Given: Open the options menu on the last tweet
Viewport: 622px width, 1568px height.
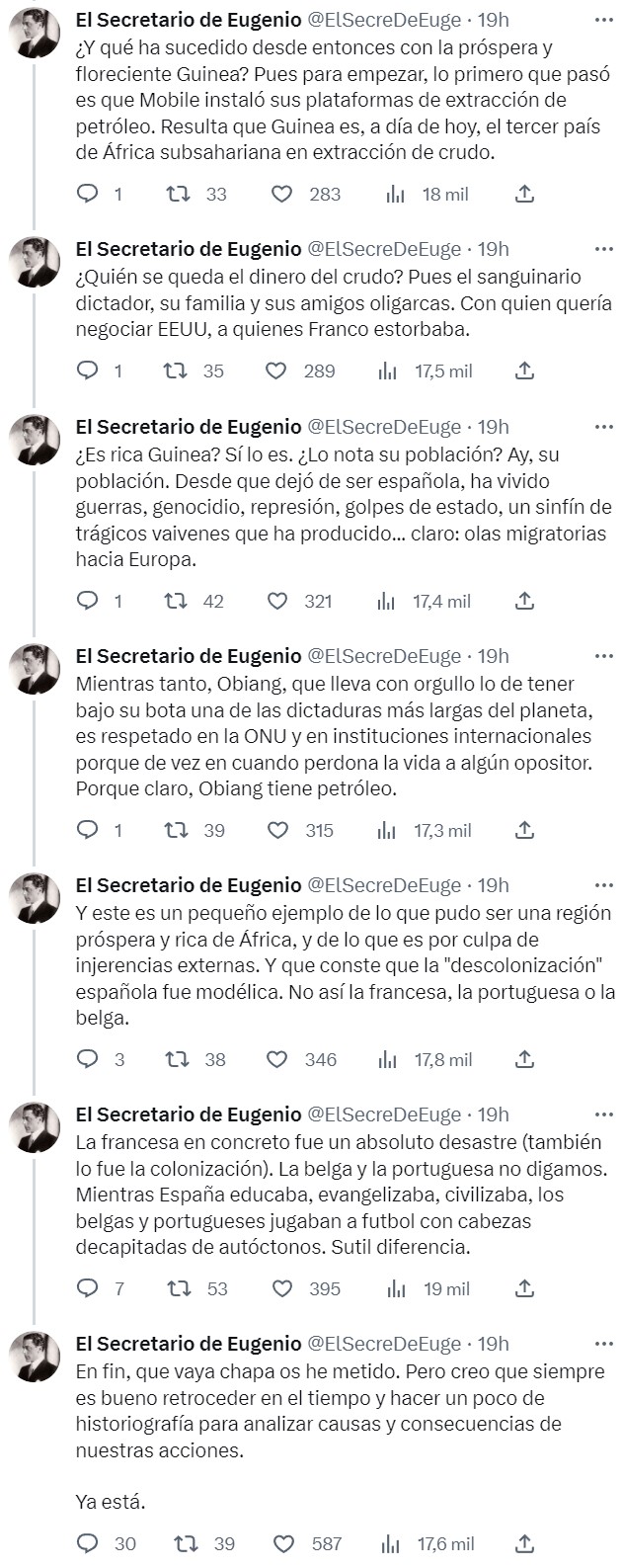Looking at the screenshot, I should 603,1342.
